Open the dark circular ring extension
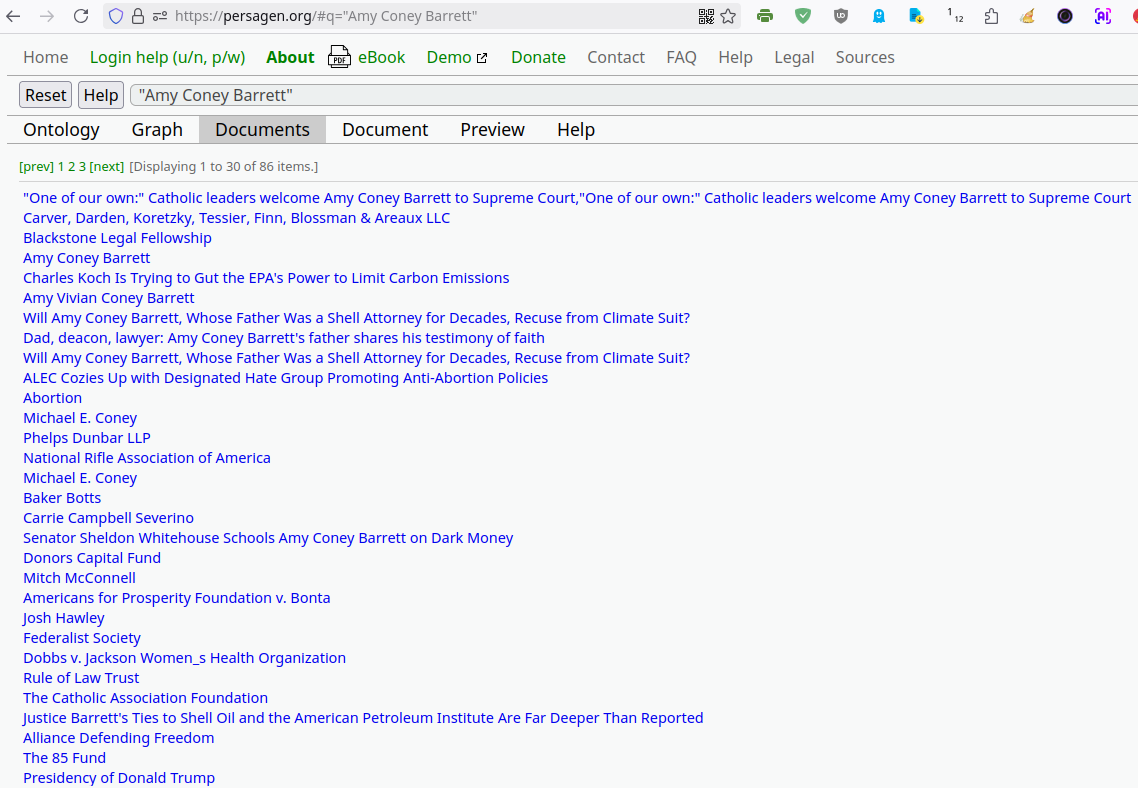1138x788 pixels. [1065, 16]
